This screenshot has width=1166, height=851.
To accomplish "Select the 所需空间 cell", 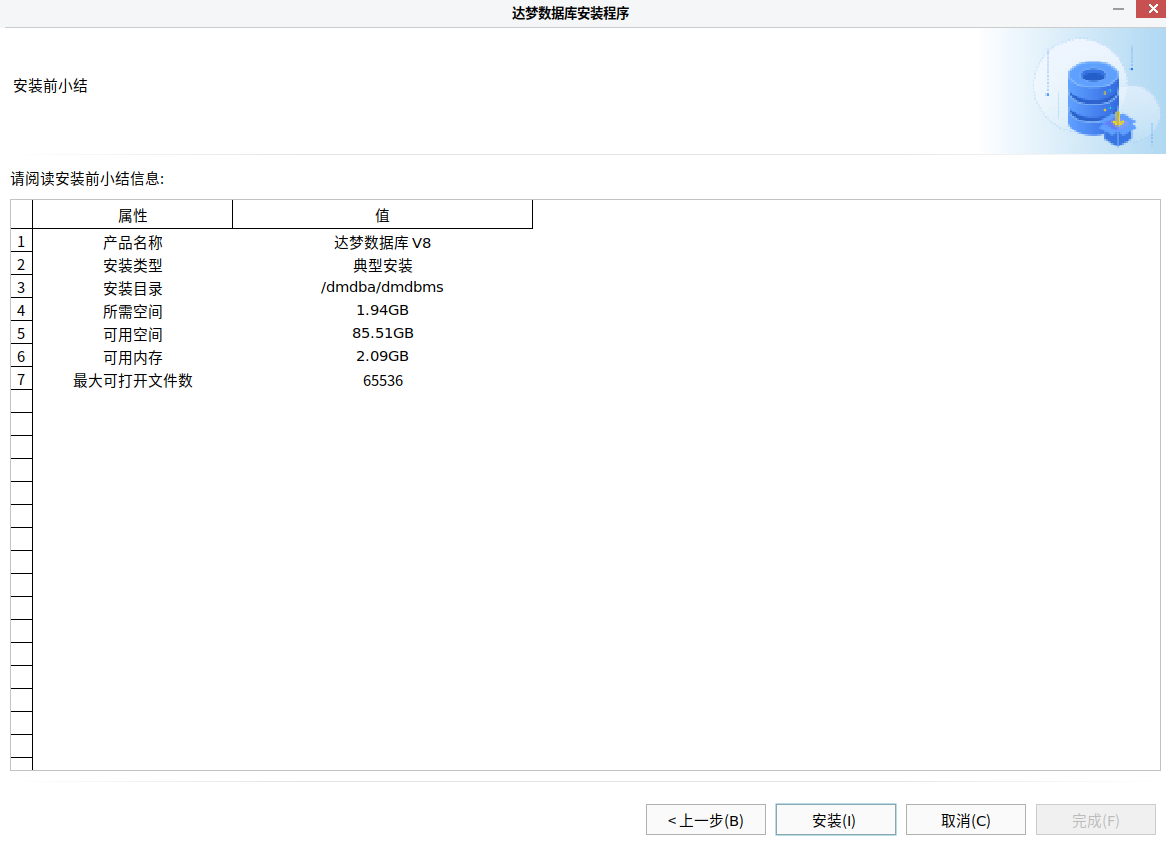I will (x=132, y=312).
